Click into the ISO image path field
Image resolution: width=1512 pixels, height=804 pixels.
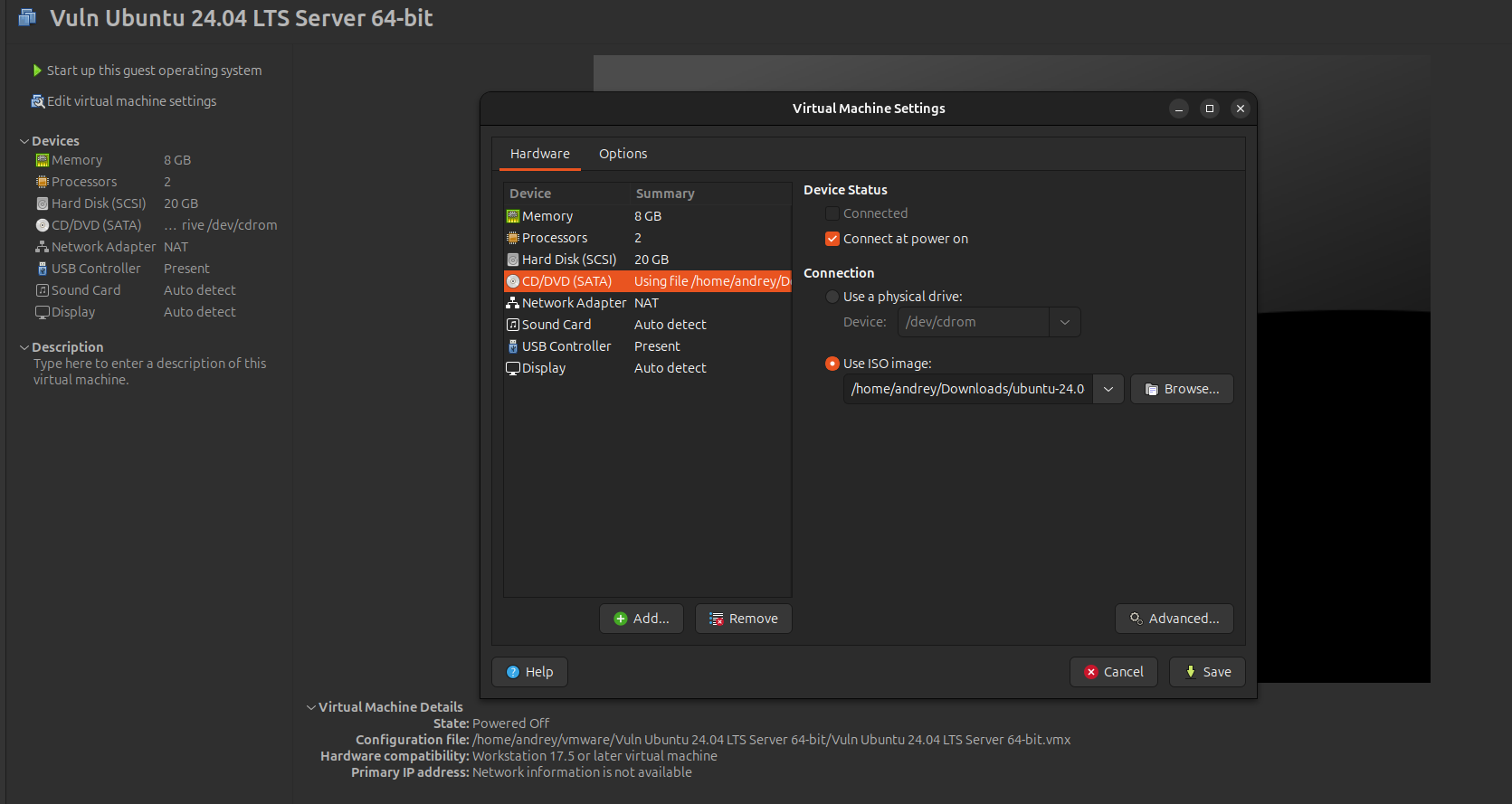click(968, 389)
